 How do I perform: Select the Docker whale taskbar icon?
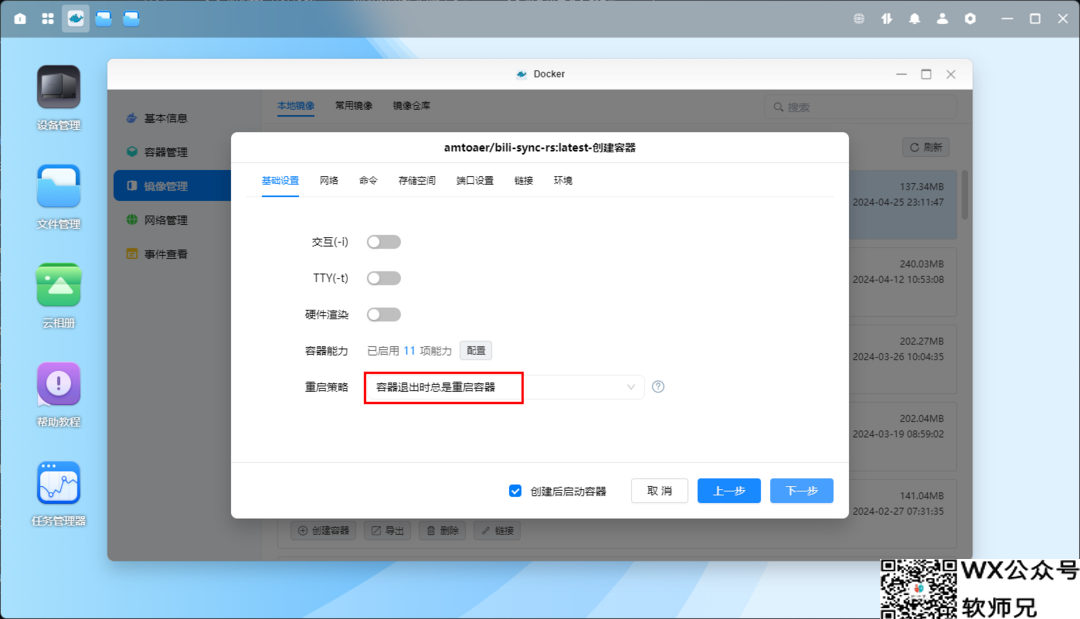pyautogui.click(x=76, y=19)
